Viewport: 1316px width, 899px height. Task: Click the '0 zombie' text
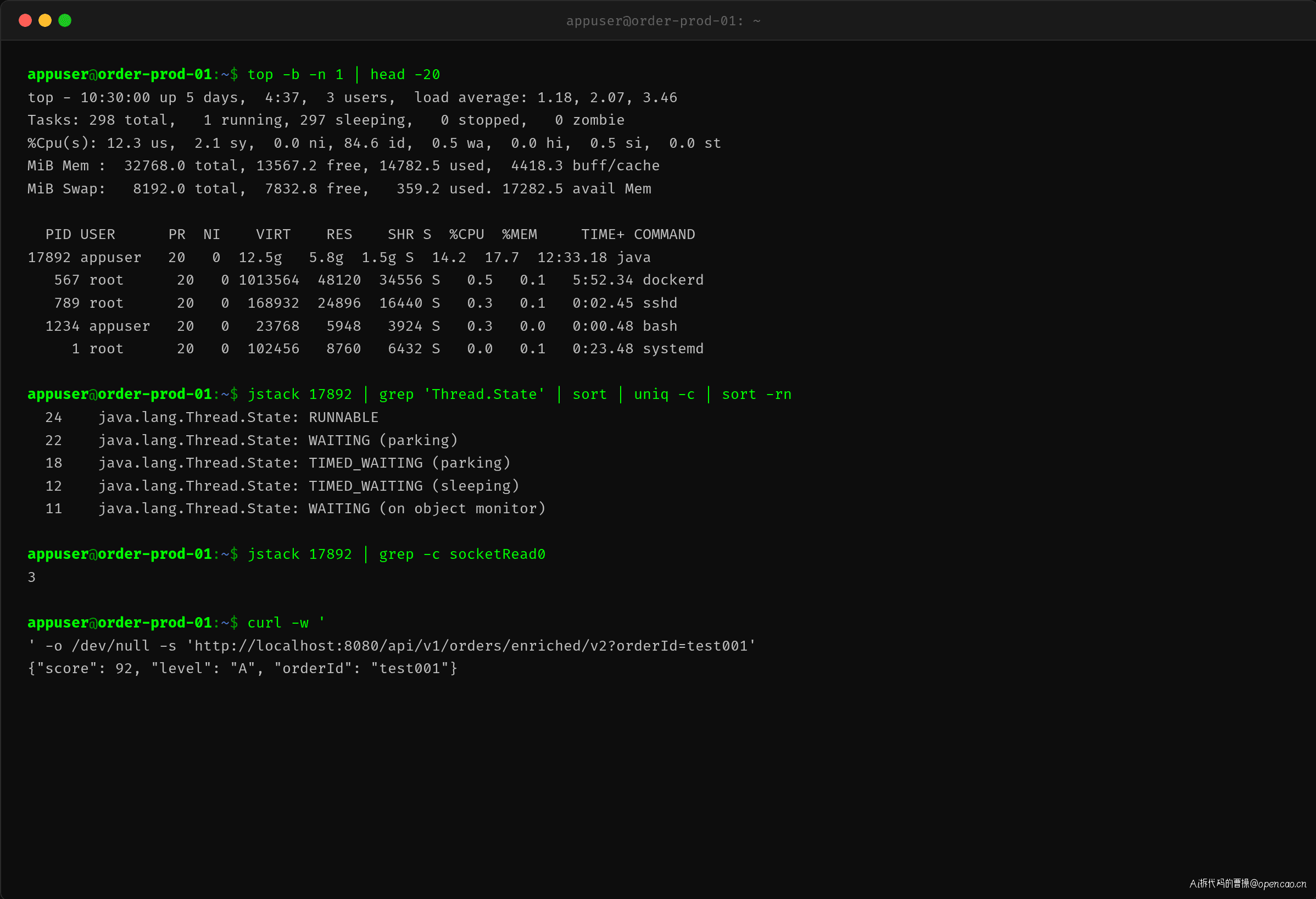tap(589, 120)
